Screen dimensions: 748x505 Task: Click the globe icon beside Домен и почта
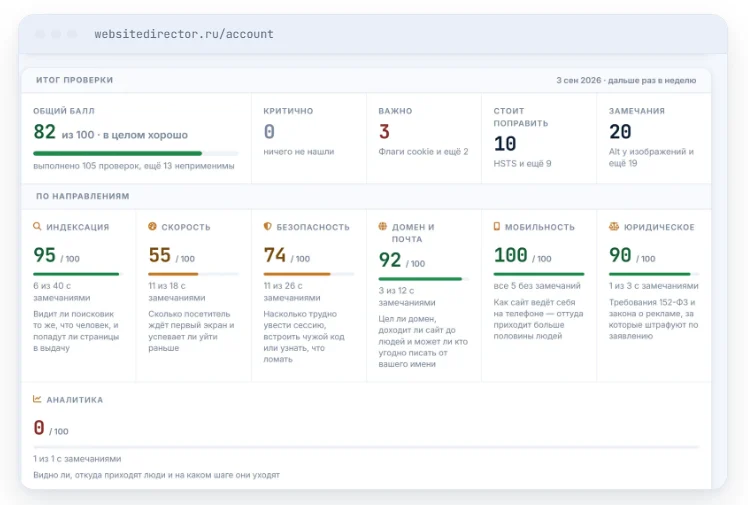point(383,227)
